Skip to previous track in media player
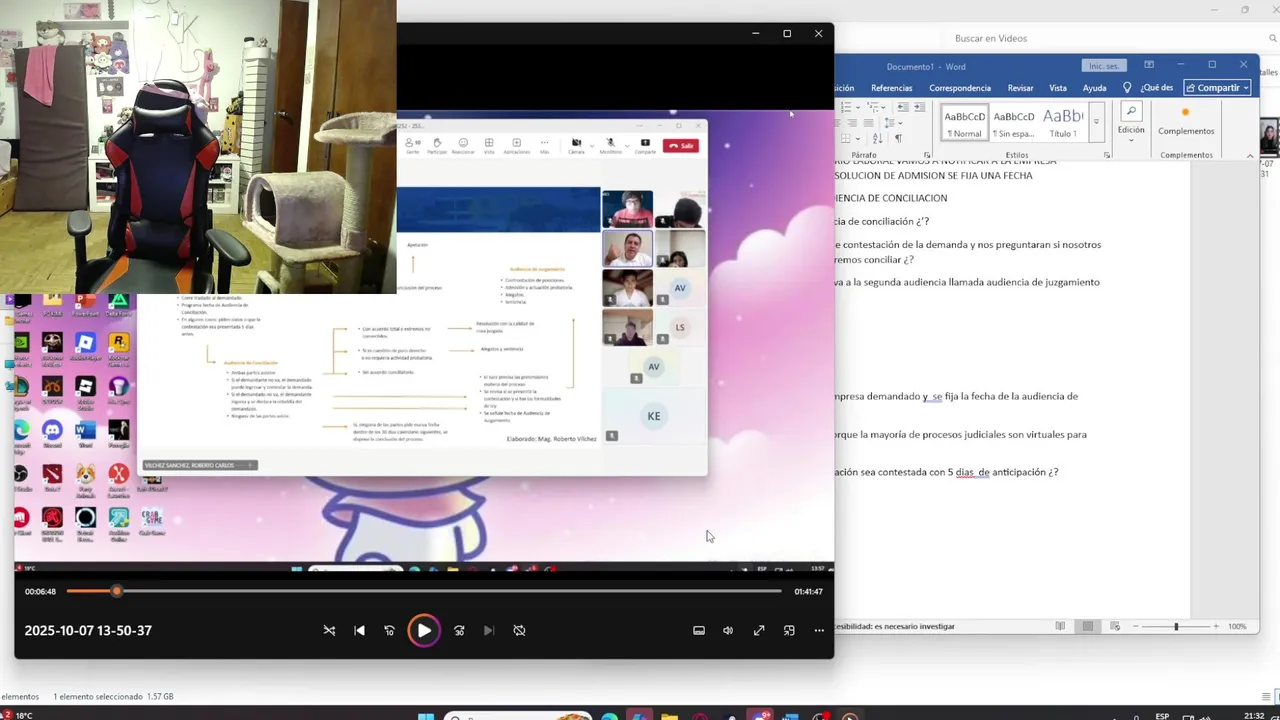The height and width of the screenshot is (720, 1280). pos(360,631)
